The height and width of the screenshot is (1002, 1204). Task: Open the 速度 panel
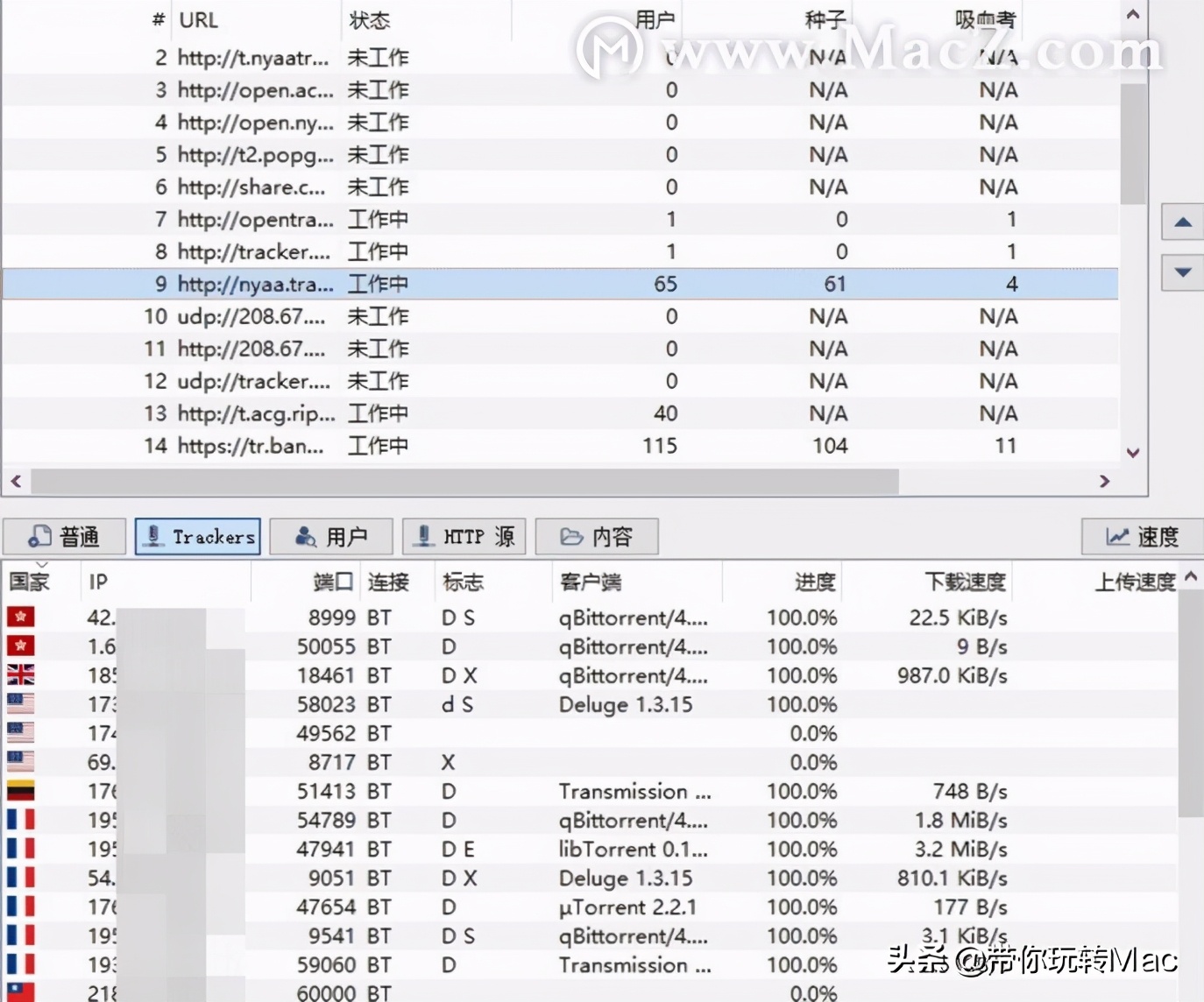[1142, 536]
